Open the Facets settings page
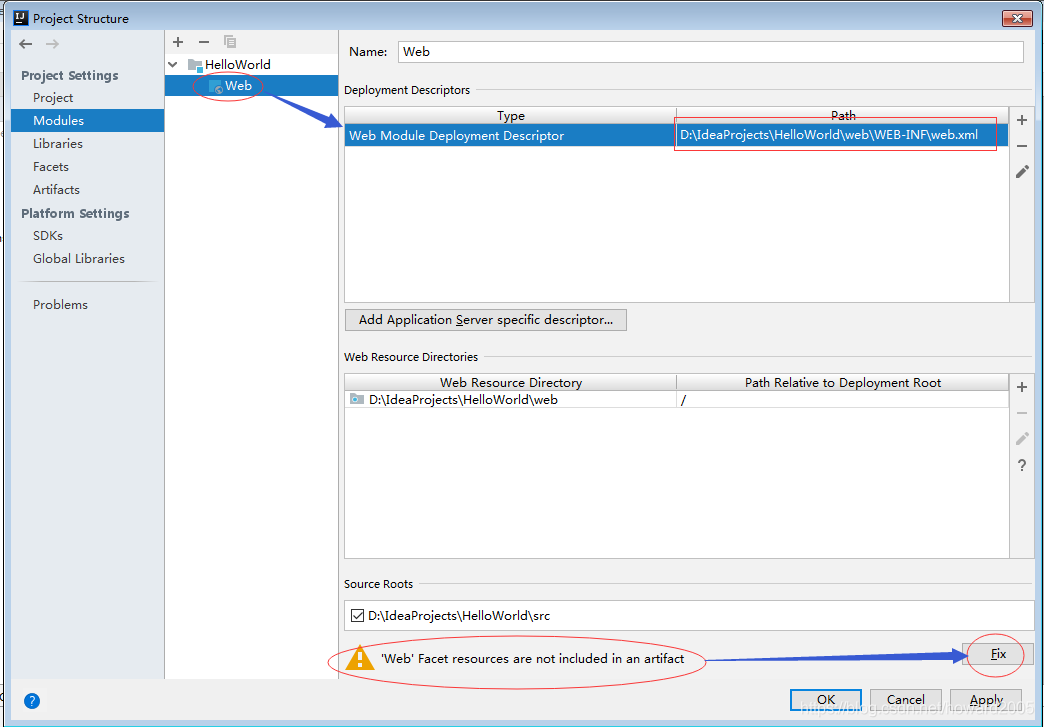Screen dimensions: 1044x727 click(x=51, y=166)
